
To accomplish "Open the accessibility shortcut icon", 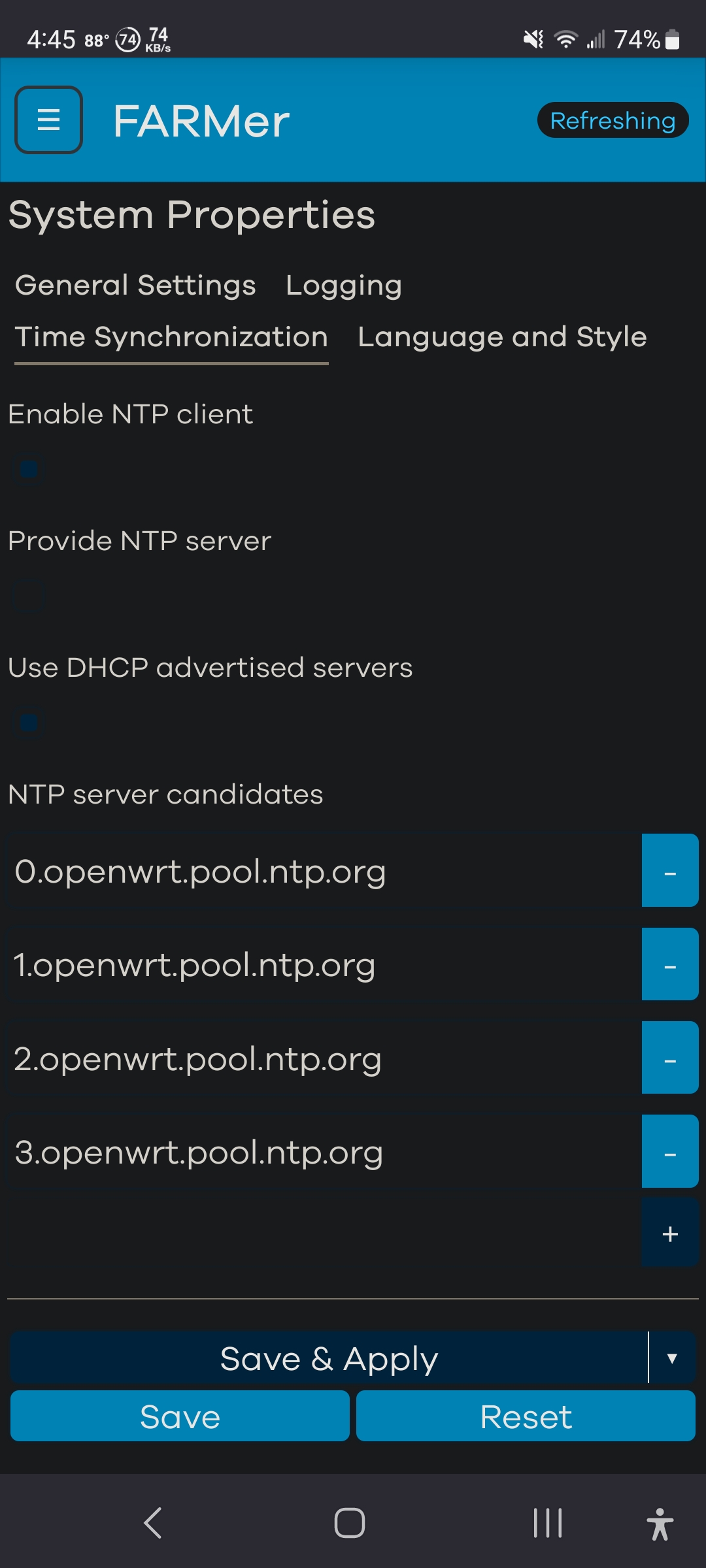I will [660, 1524].
